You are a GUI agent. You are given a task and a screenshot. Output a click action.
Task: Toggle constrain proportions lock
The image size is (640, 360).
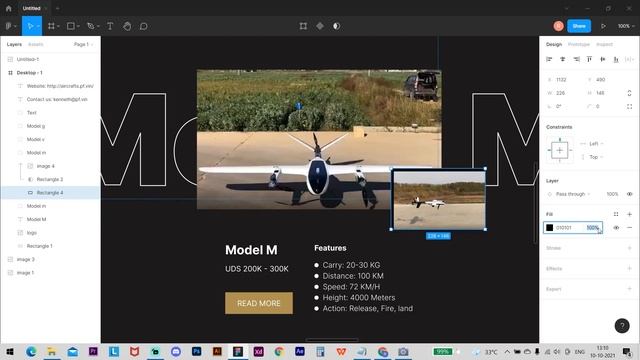(629, 93)
